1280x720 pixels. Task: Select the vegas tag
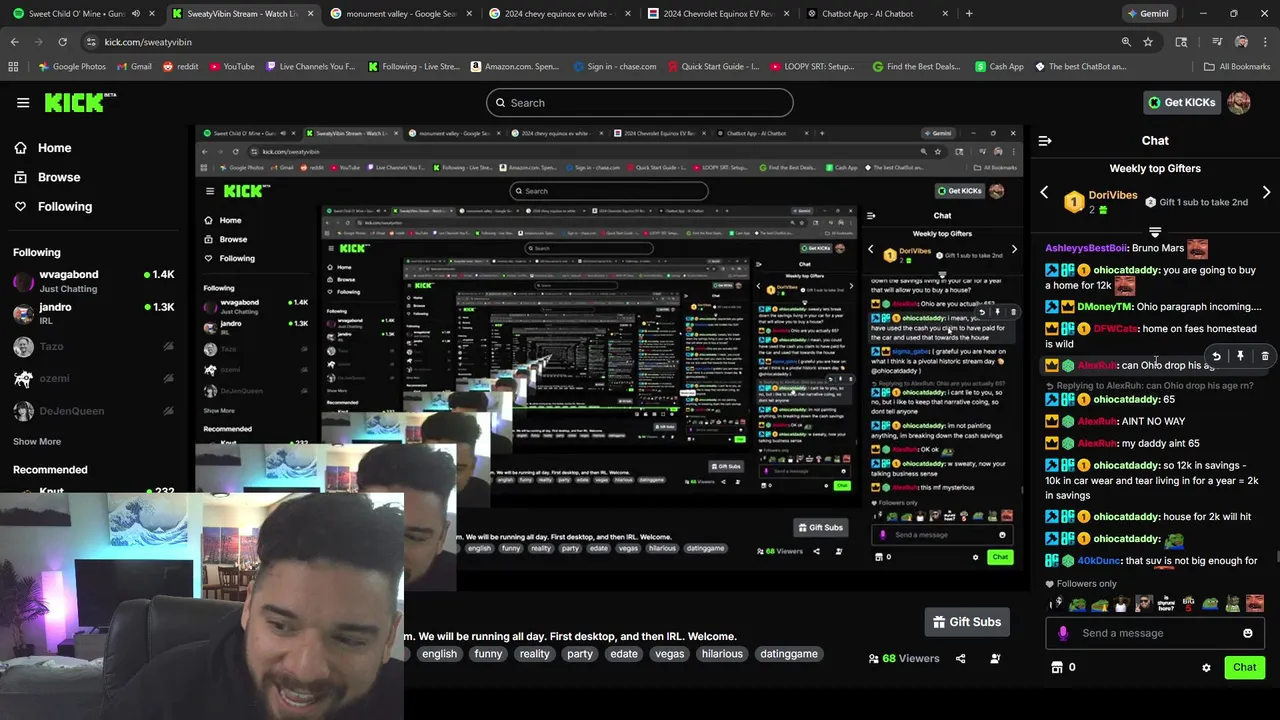[670, 654]
